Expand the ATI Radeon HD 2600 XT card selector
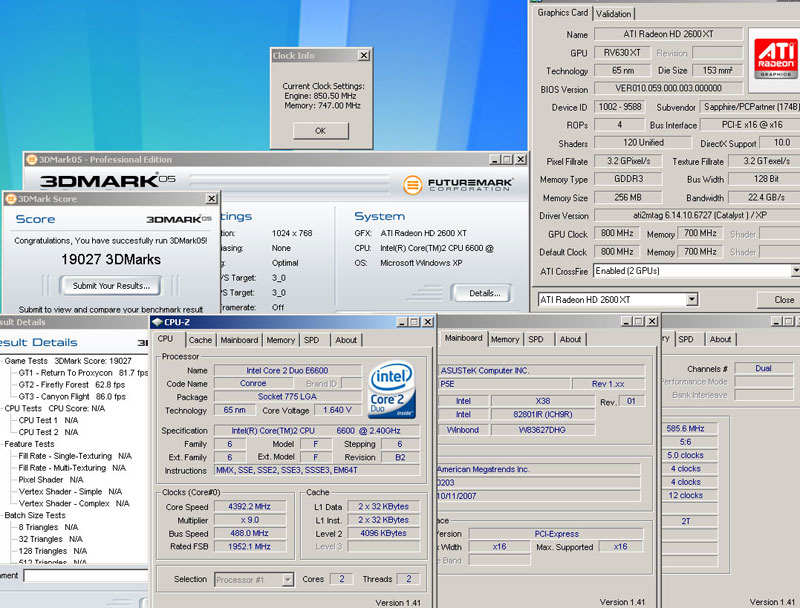 click(692, 299)
